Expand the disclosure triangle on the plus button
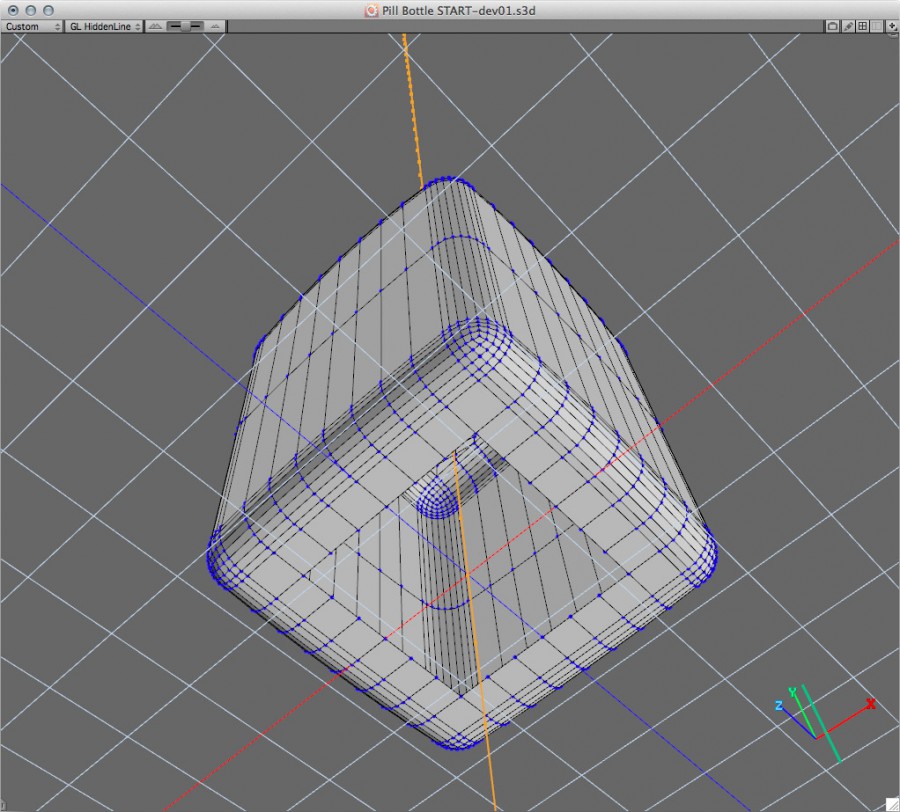This screenshot has height=812, width=900. click(897, 30)
